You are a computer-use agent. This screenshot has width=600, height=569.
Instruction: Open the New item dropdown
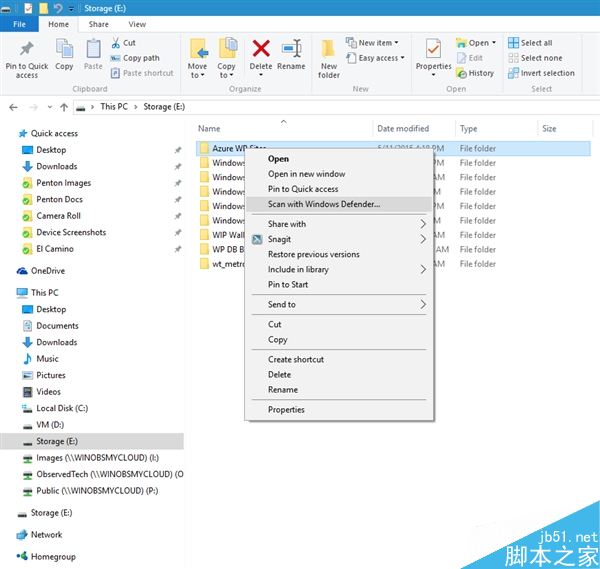(372, 43)
